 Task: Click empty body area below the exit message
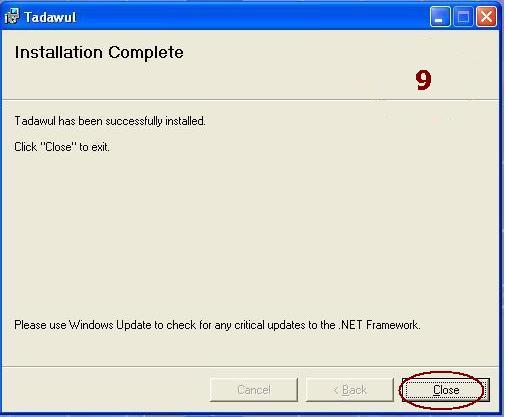pos(250,233)
